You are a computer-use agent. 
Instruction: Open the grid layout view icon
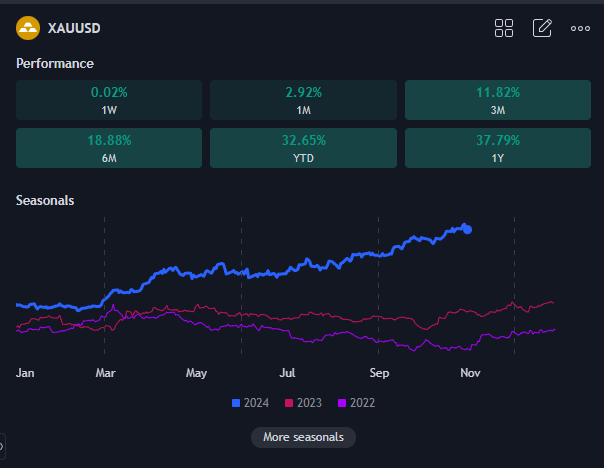pyautogui.click(x=504, y=28)
